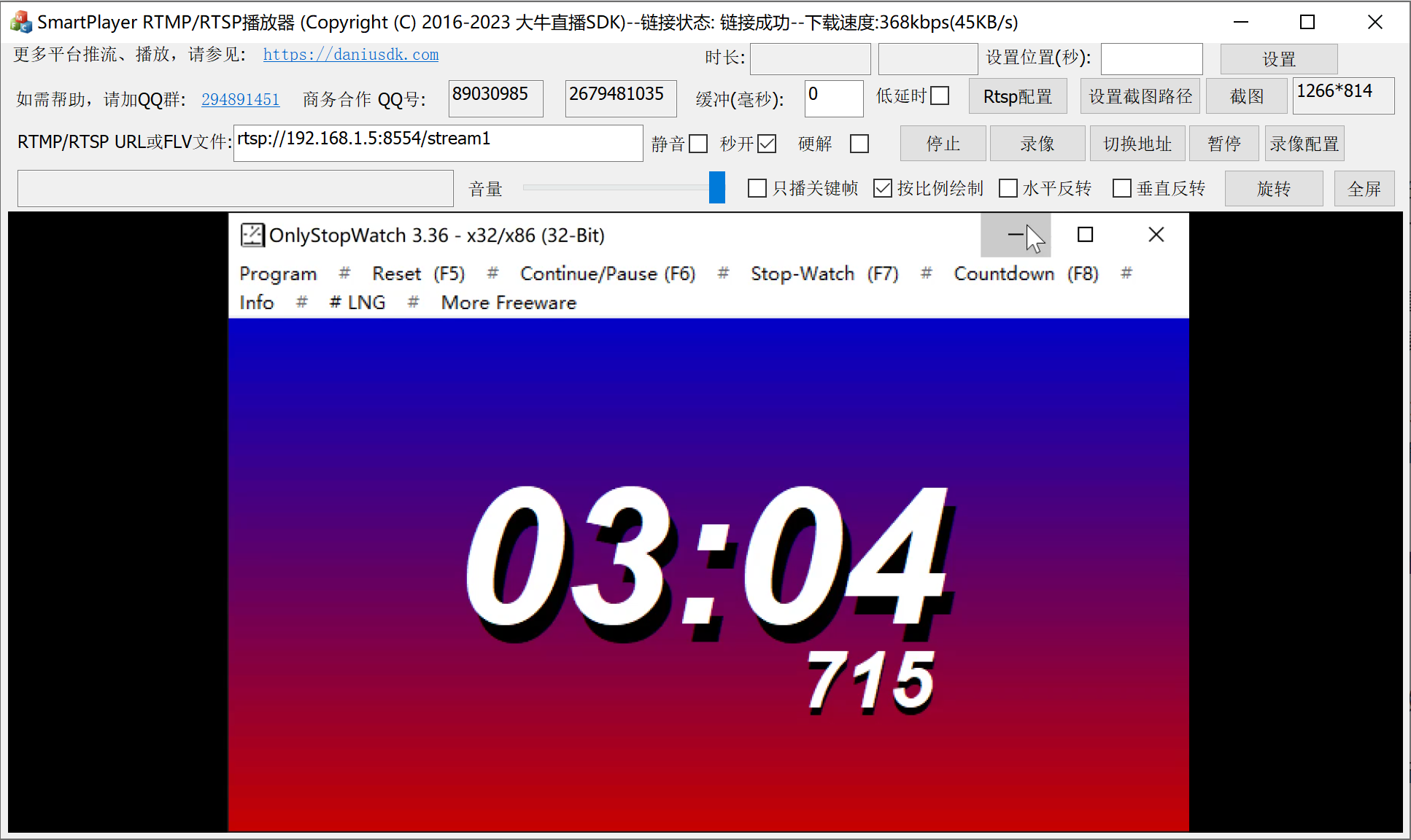Uncheck the 秒开 checkbox
The height and width of the screenshot is (840, 1411).
pos(767,144)
